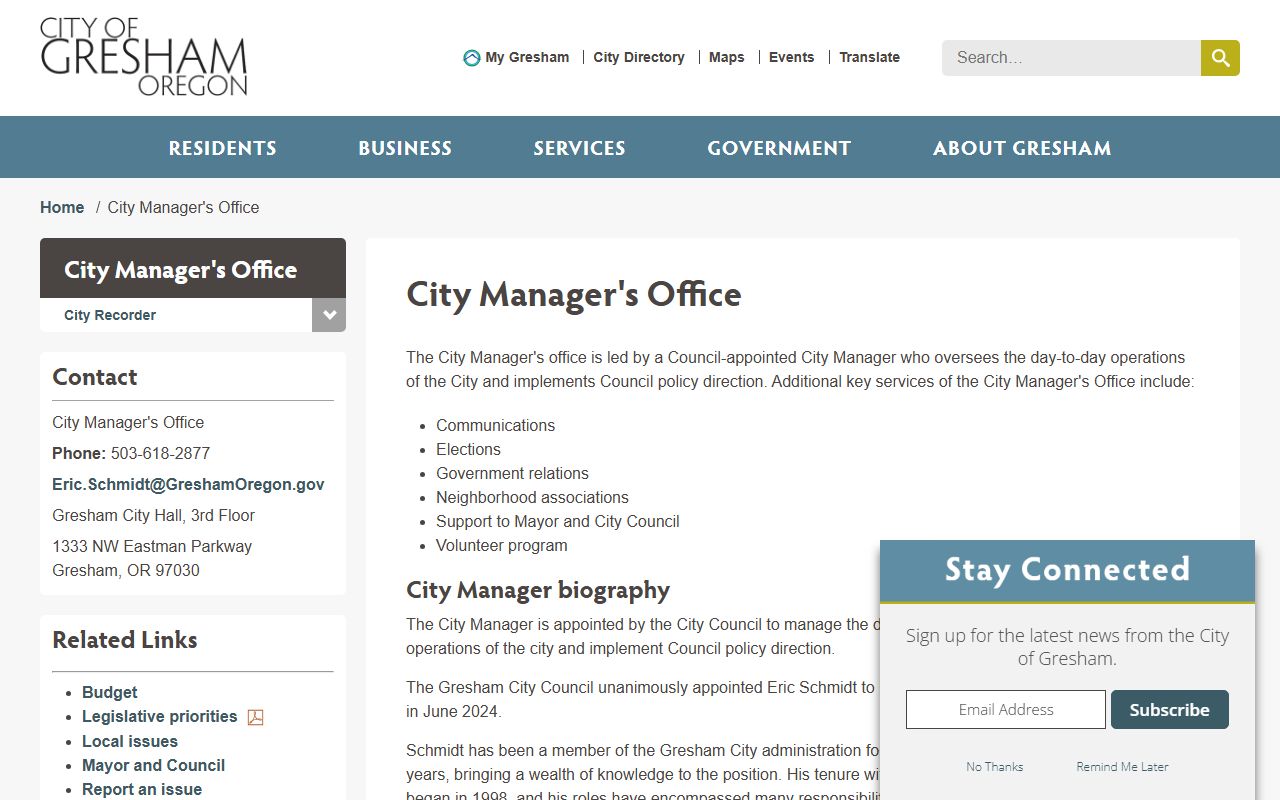The image size is (1280, 800).
Task: Click the Volunteer program list item
Action: click(x=502, y=545)
